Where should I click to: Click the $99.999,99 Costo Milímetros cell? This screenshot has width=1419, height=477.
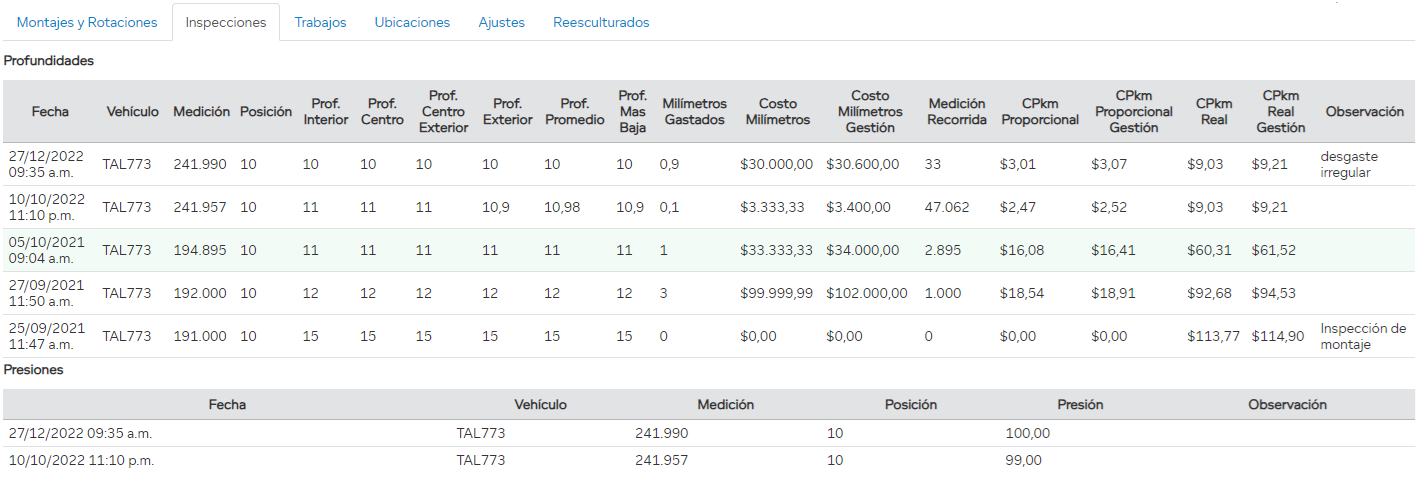click(x=776, y=293)
